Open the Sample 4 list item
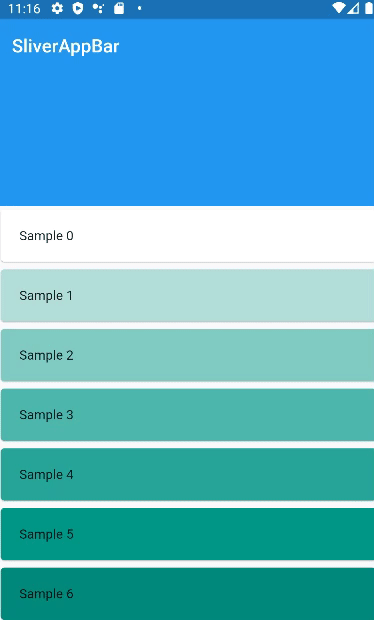374x620 pixels. pos(187,474)
